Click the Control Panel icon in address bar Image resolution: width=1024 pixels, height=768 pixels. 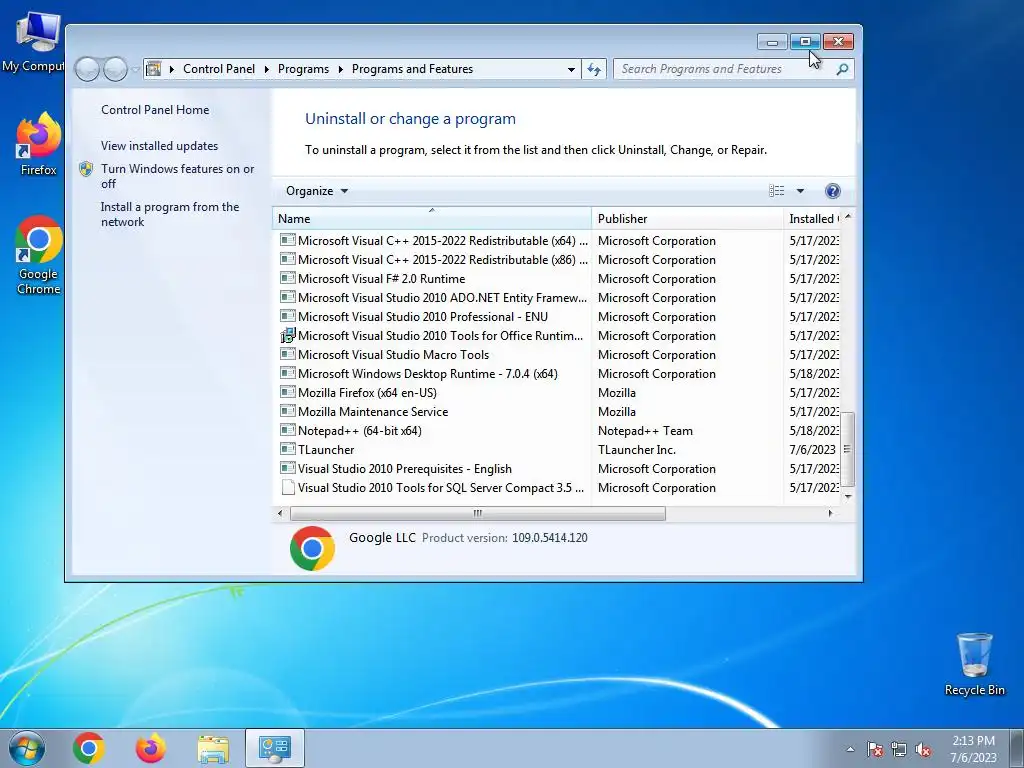click(x=153, y=69)
